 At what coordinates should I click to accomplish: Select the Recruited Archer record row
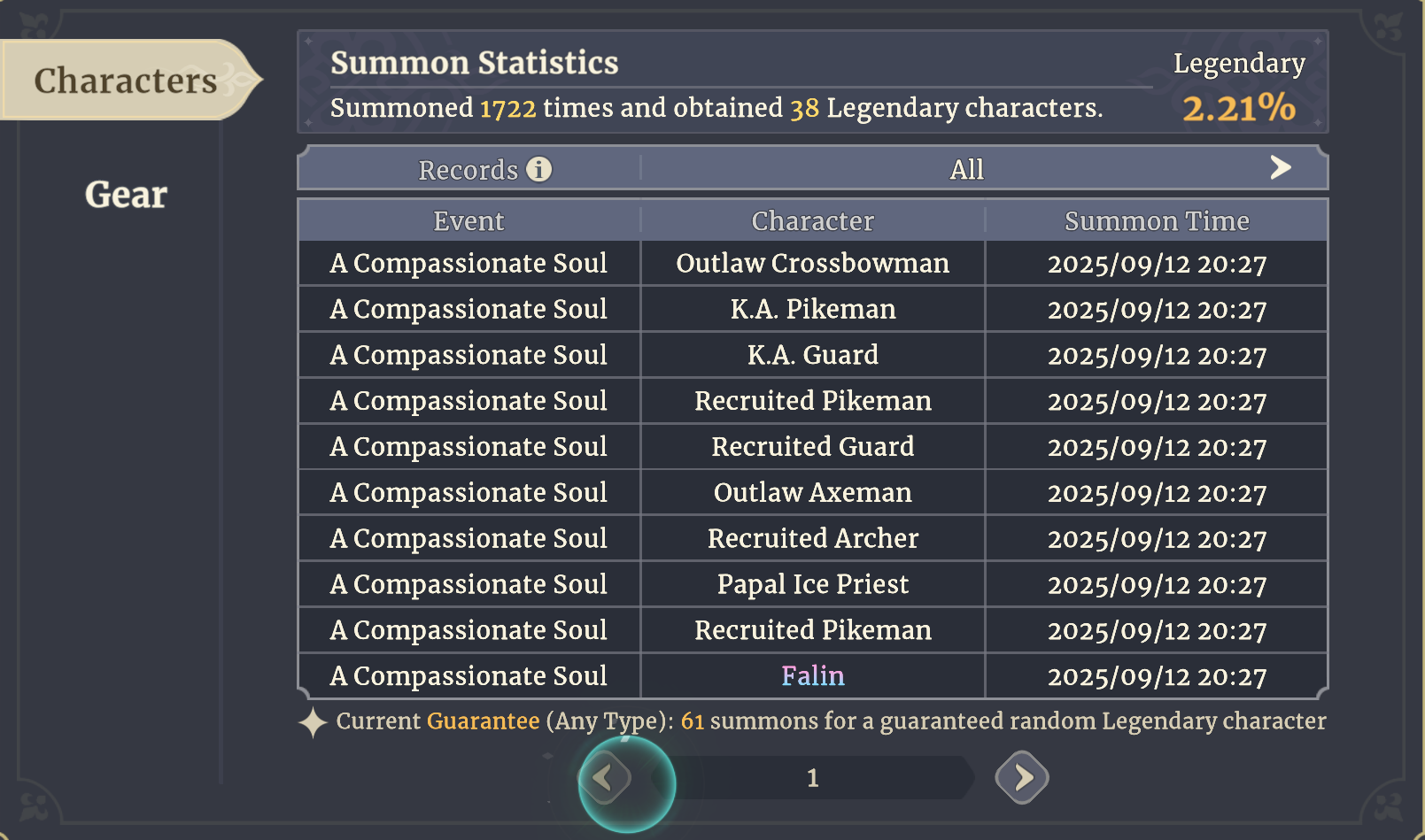pos(812,539)
